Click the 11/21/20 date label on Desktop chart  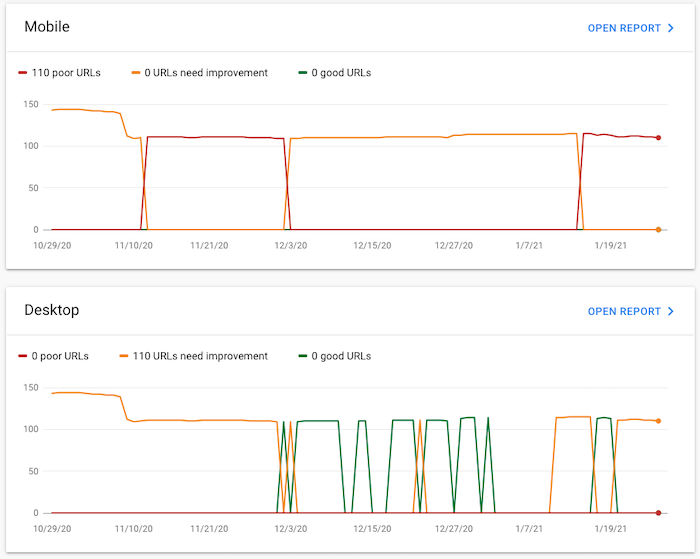pos(209,529)
